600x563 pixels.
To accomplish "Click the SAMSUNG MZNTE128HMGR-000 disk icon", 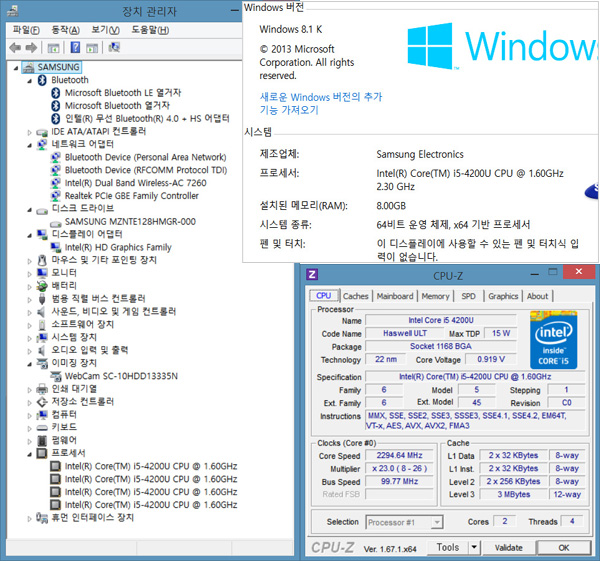I will pyautogui.click(x=56, y=223).
